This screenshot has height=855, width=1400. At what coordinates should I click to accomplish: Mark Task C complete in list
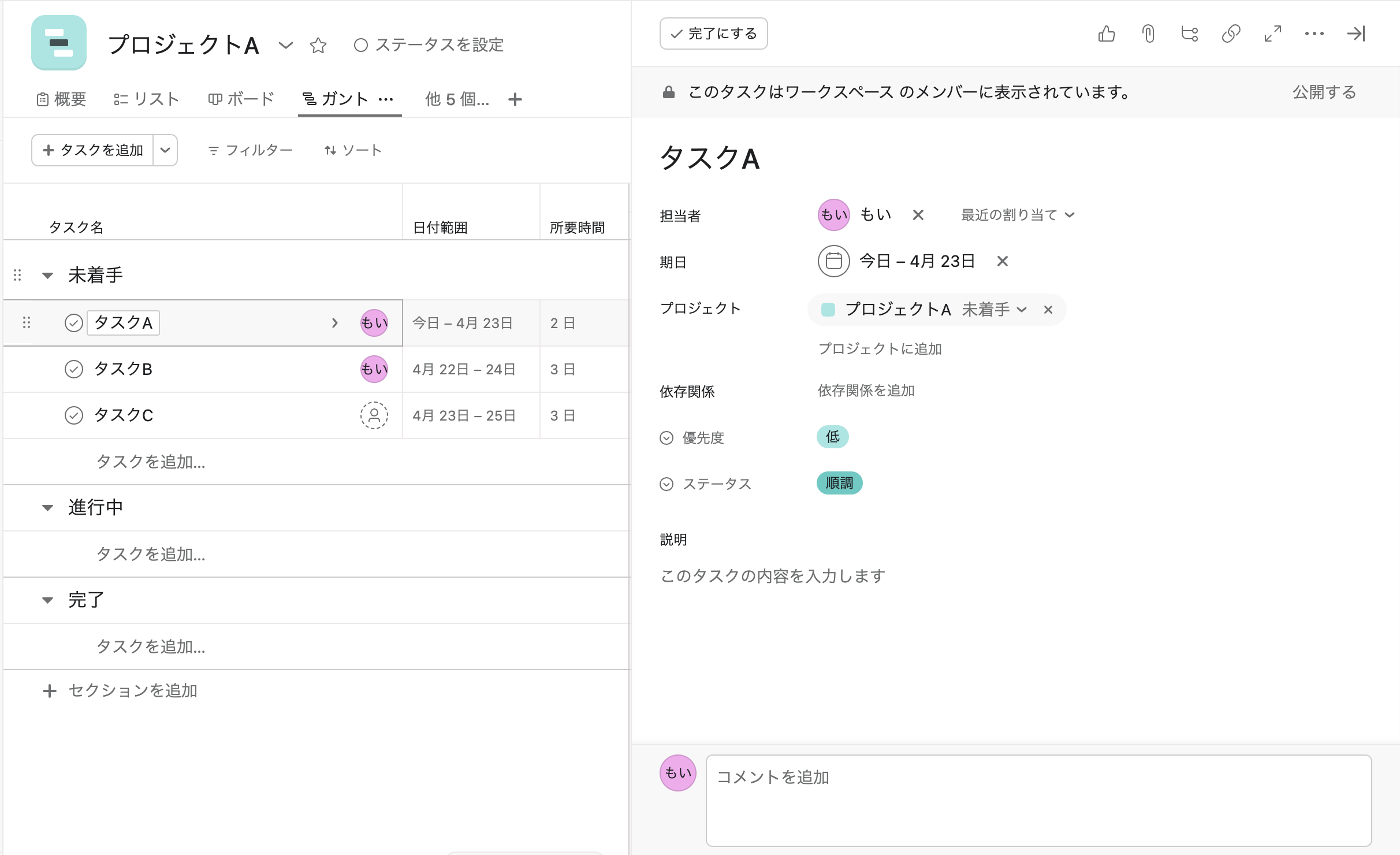click(x=74, y=415)
